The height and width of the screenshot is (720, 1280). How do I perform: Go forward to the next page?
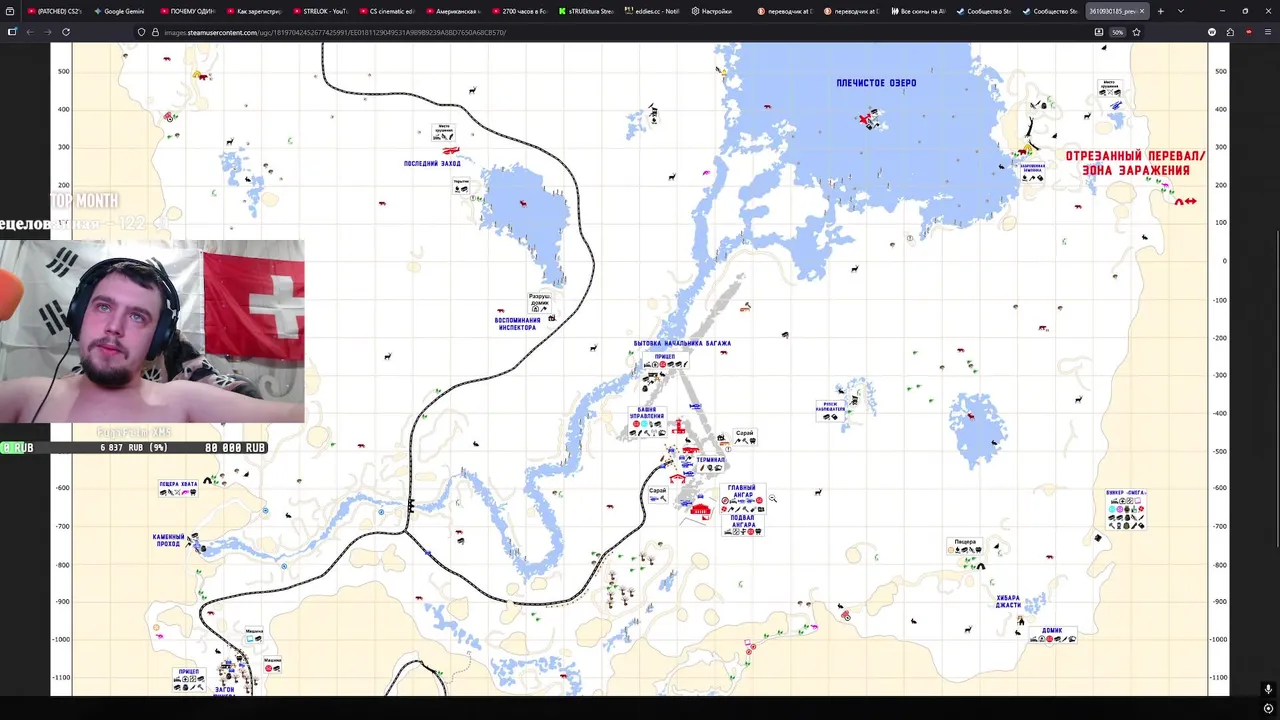48,32
